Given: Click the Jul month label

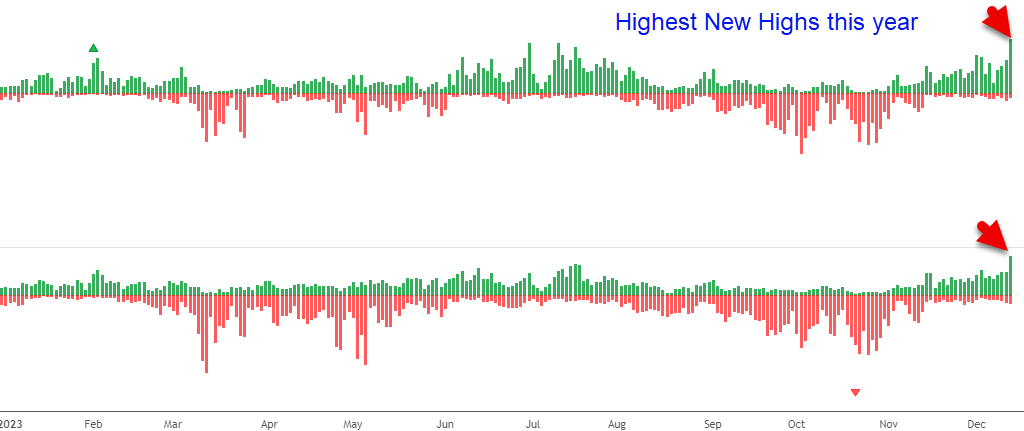Looking at the screenshot, I should point(533,424).
